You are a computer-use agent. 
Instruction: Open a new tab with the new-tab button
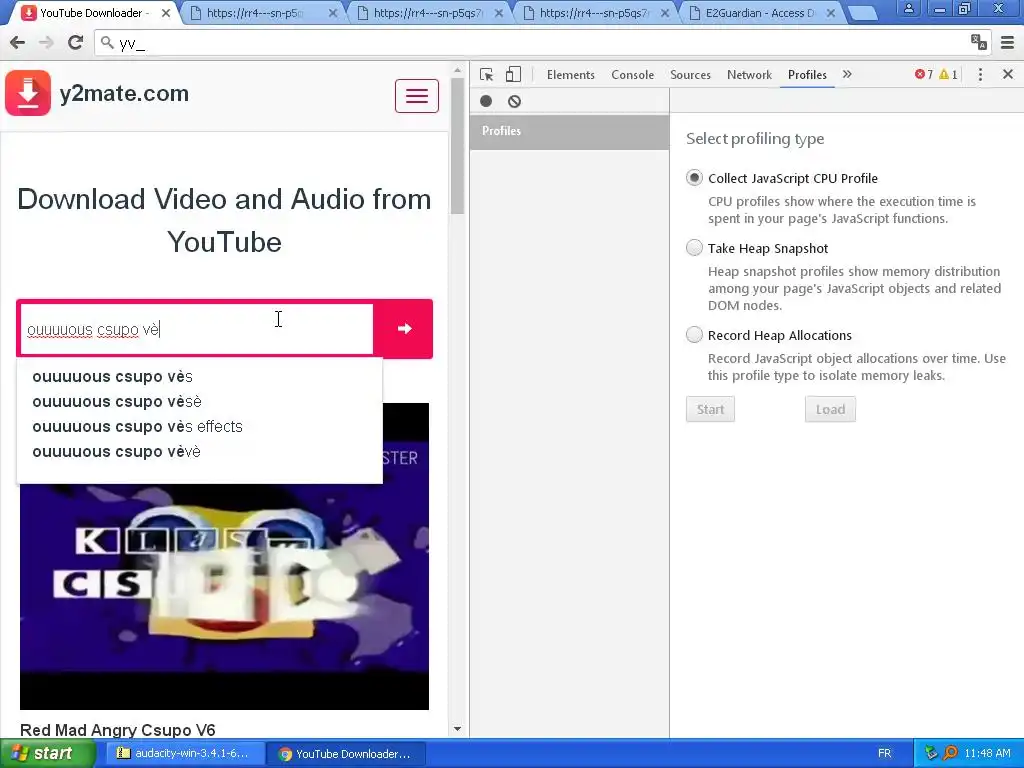(x=862, y=13)
